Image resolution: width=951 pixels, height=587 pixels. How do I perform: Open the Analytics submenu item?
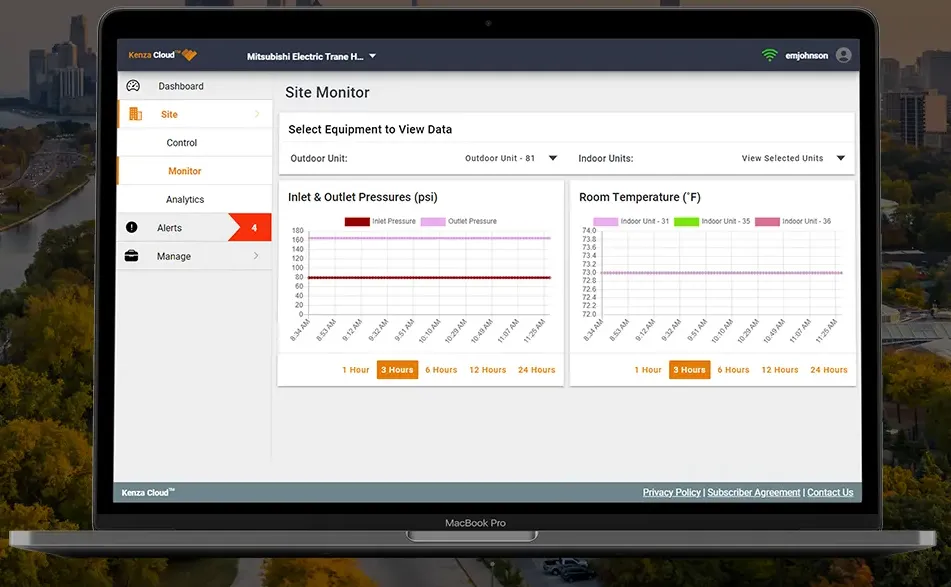[x=185, y=199]
